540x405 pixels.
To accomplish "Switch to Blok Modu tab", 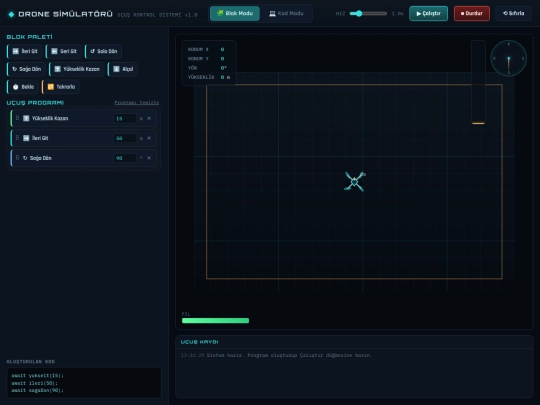I will pyautogui.click(x=235, y=13).
